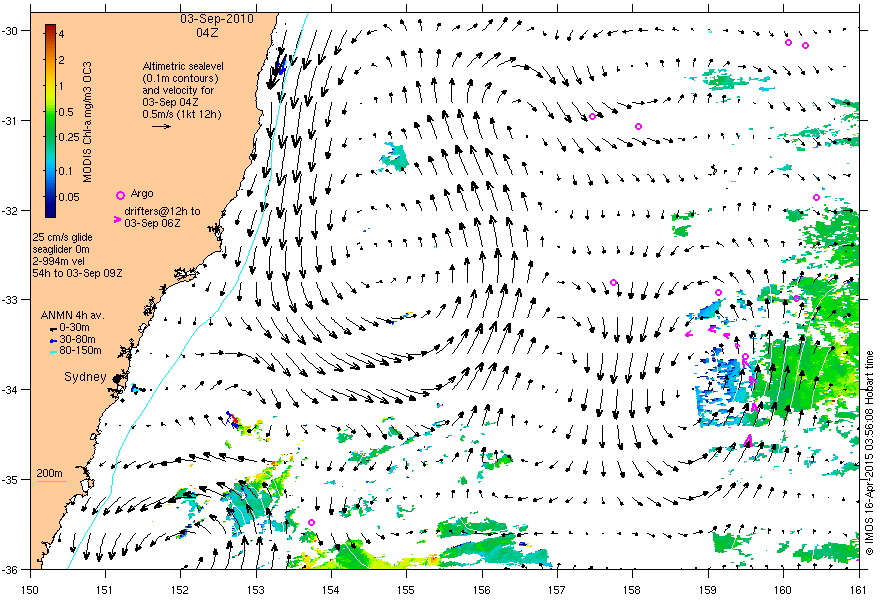The image size is (880, 600).
Task: Click the cyan 200m isobath legend line
Action: (52, 481)
